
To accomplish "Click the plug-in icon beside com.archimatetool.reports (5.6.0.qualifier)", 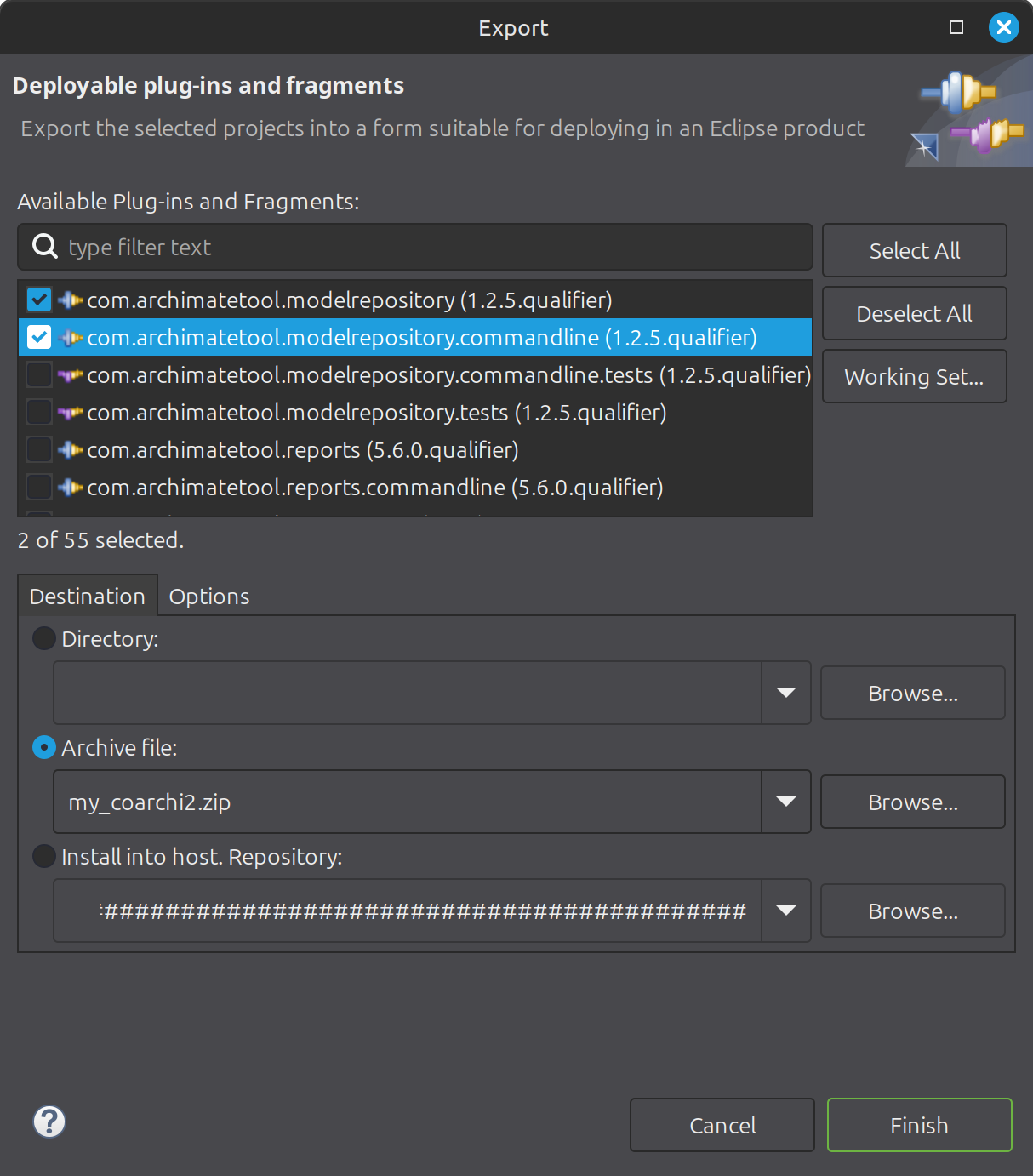I will [x=71, y=450].
